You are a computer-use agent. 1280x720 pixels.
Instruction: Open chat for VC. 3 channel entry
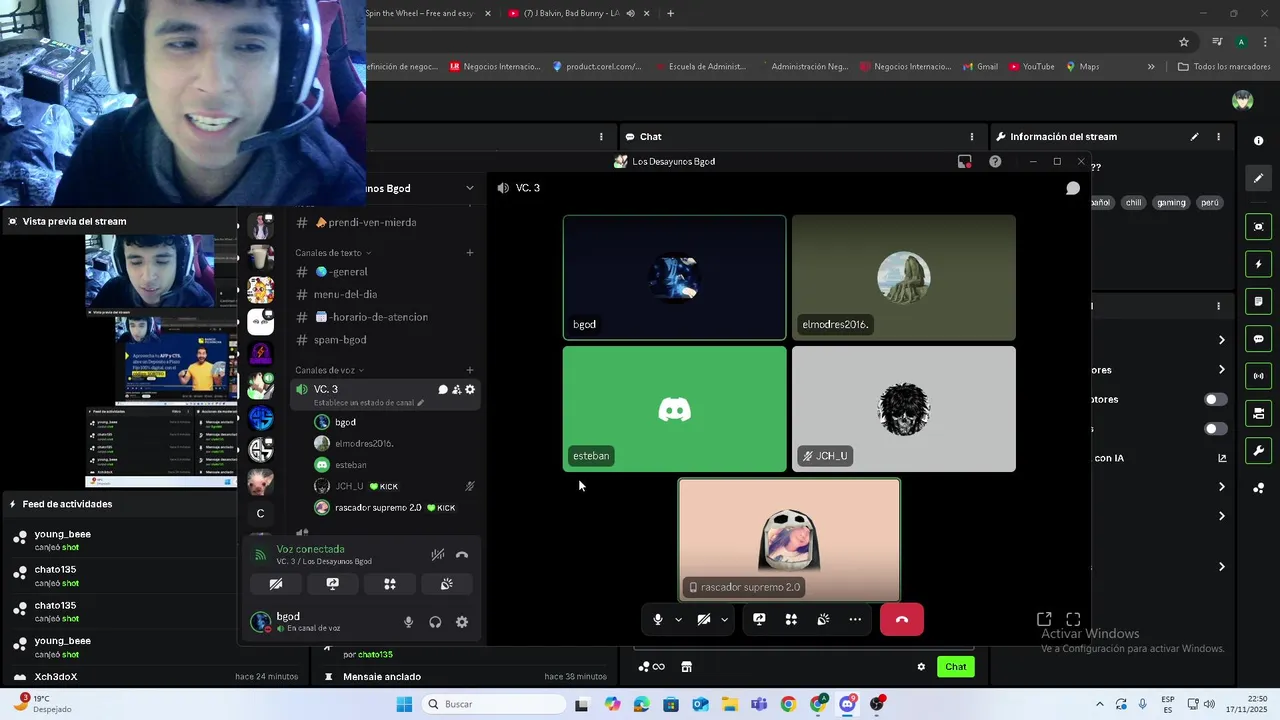point(443,389)
